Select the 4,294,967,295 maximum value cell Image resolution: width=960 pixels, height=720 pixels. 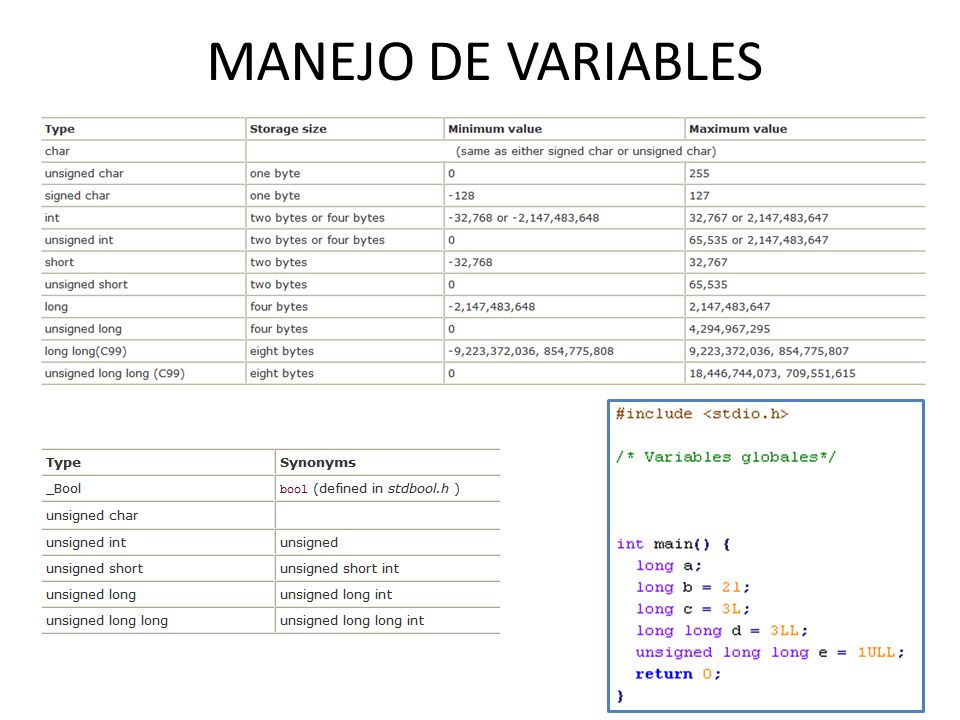[x=729, y=329]
